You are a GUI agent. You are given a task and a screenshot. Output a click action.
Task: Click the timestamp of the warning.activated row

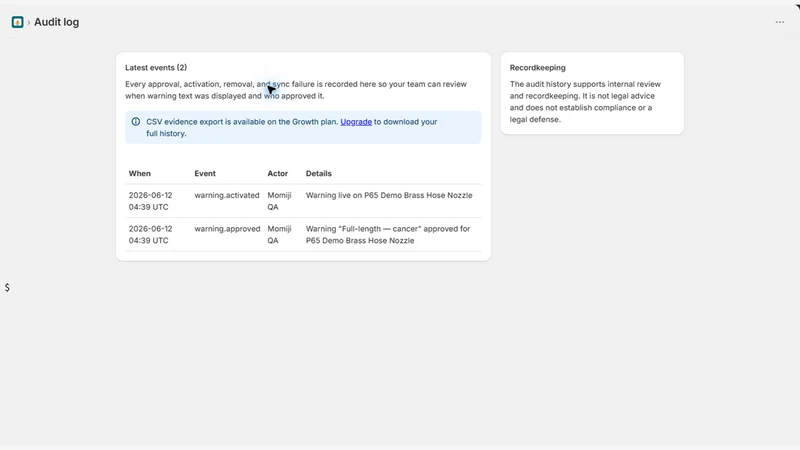pos(151,201)
